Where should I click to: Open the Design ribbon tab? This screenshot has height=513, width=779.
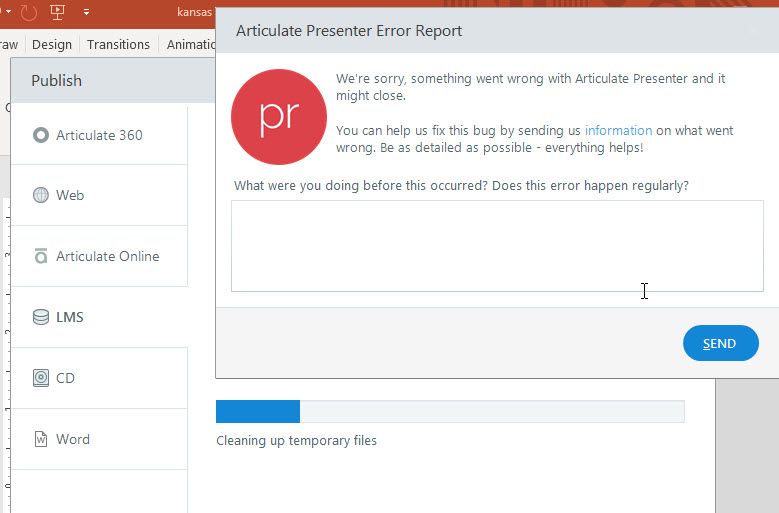pyautogui.click(x=52, y=44)
